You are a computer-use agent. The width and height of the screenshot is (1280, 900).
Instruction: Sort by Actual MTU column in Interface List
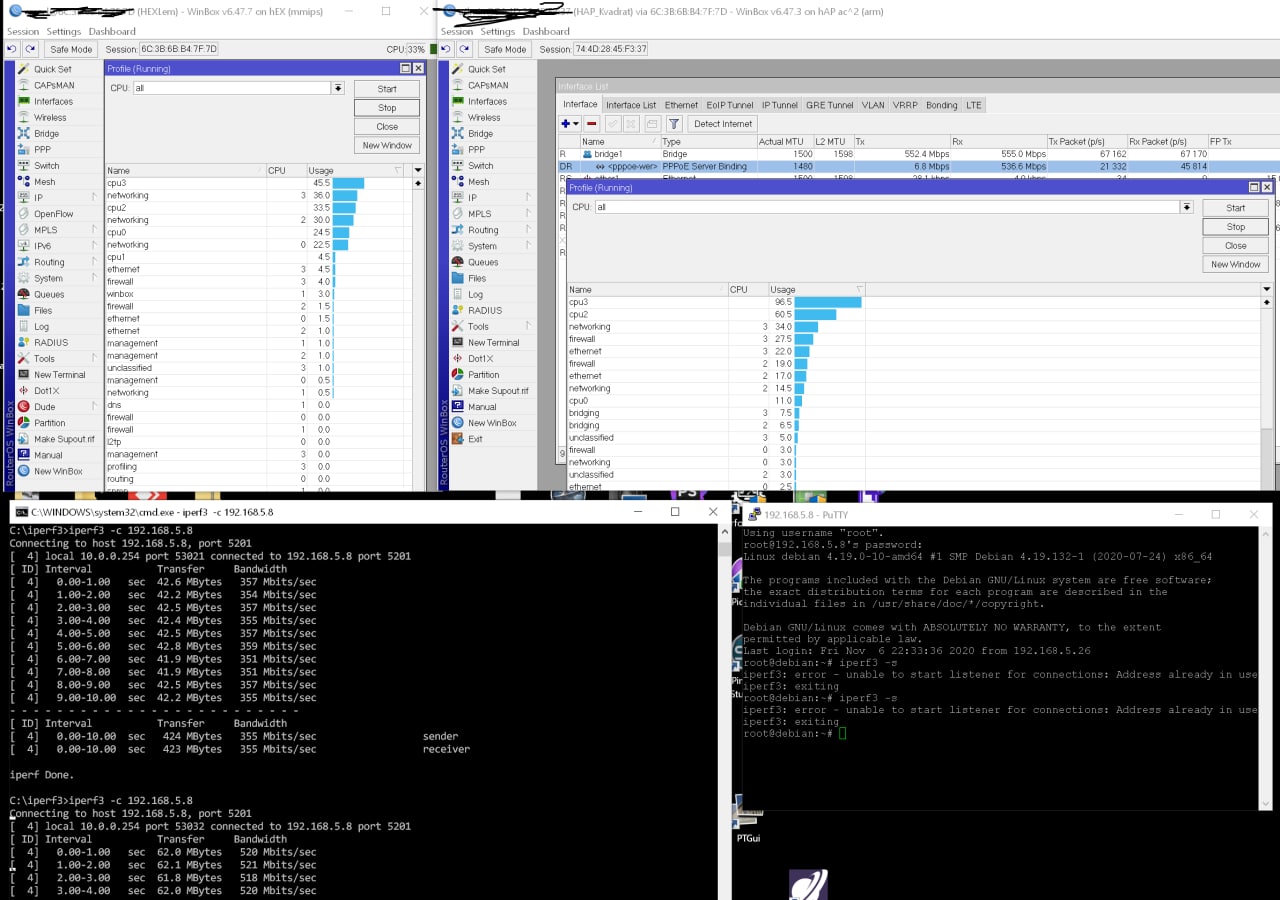[783, 142]
